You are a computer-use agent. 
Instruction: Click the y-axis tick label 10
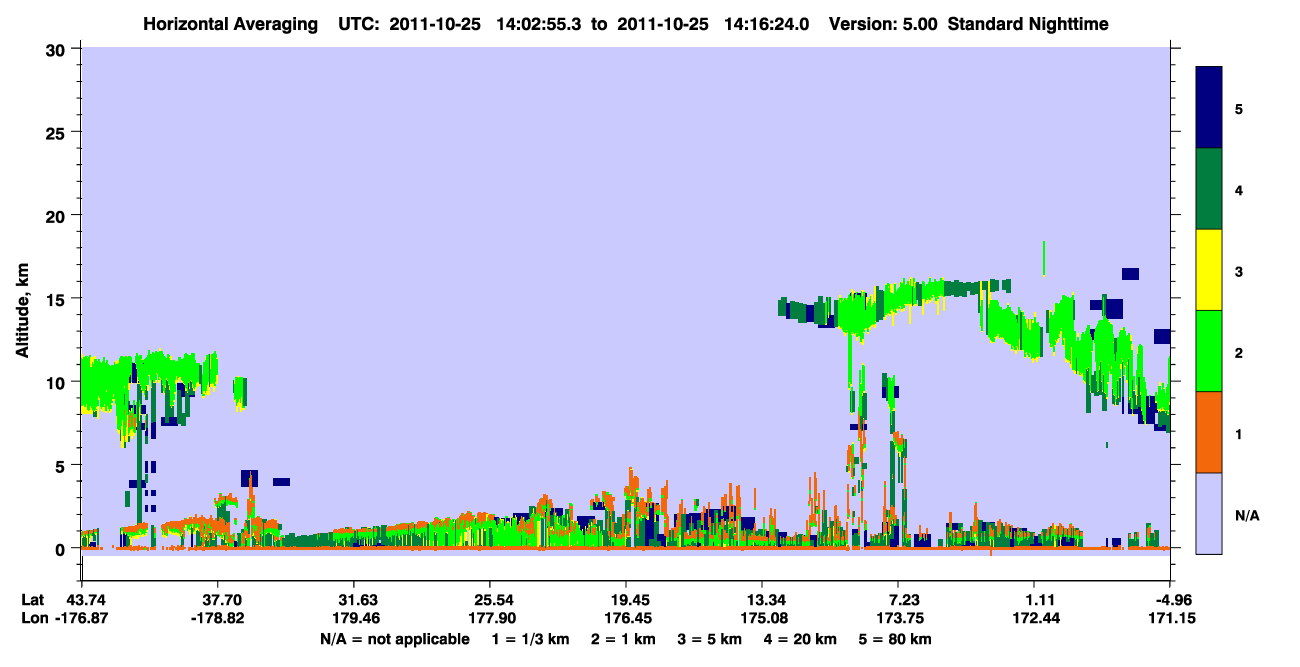tap(57, 382)
